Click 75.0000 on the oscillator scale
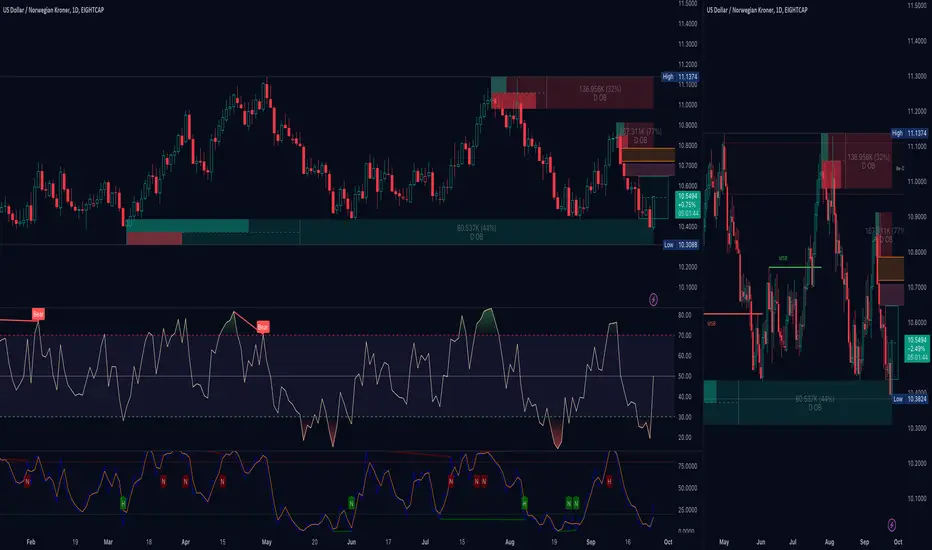Image resolution: width=932 pixels, height=550 pixels. (x=687, y=466)
